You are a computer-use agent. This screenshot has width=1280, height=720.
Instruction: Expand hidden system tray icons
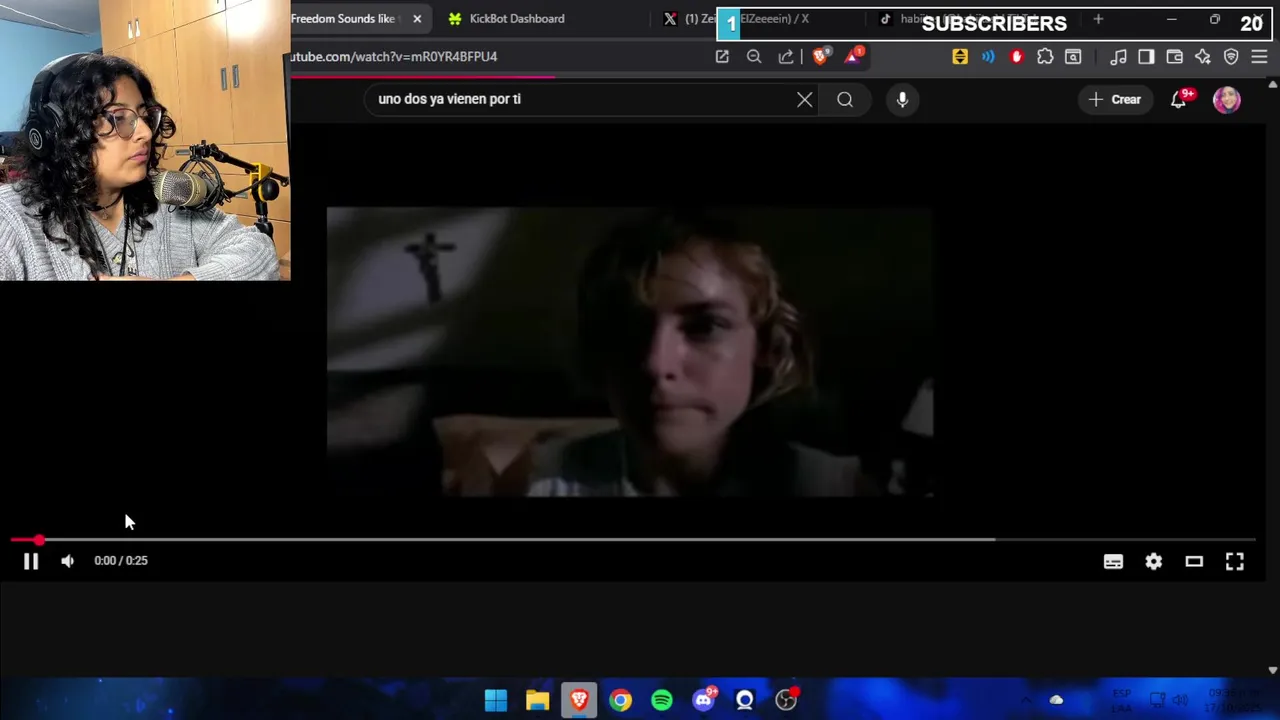click(x=1026, y=700)
